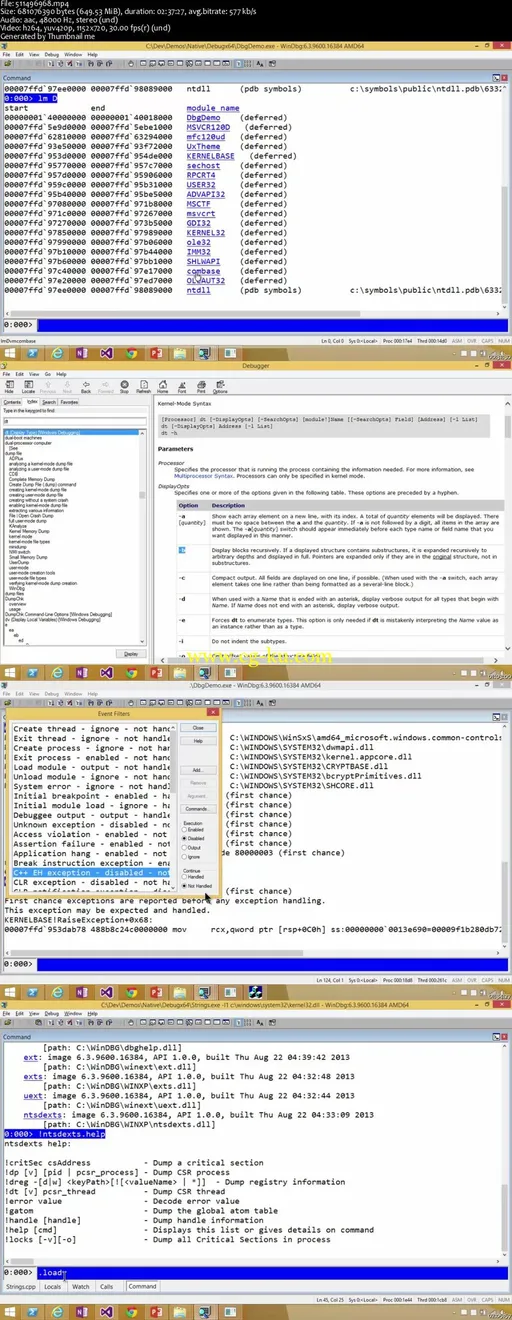Open Watch tab in bottom WinDbg
512x1320 pixels.
82,1286
